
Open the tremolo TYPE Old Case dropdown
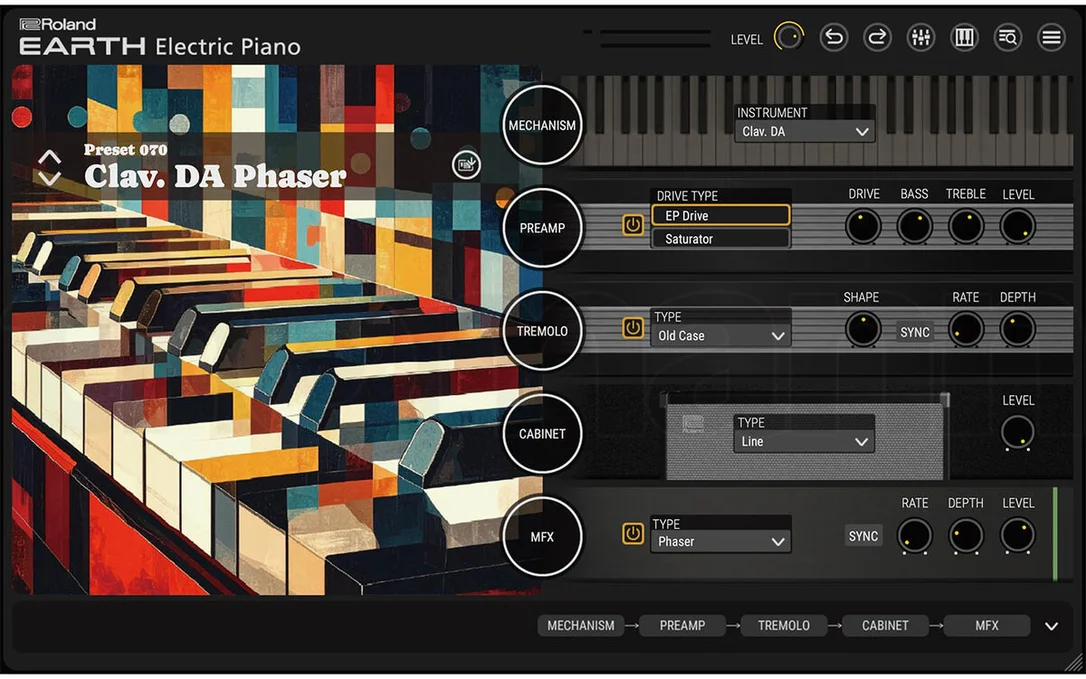(720, 335)
